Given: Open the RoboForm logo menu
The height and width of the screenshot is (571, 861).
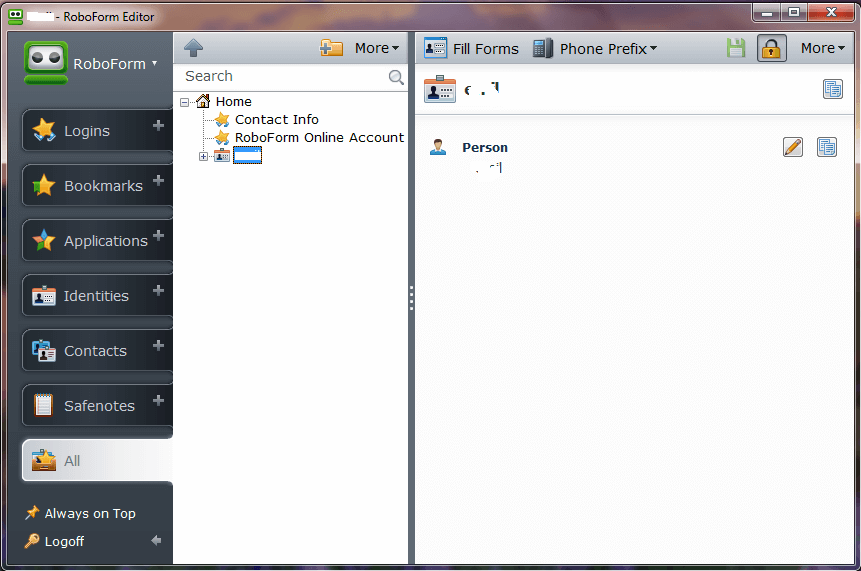Looking at the screenshot, I should point(91,63).
